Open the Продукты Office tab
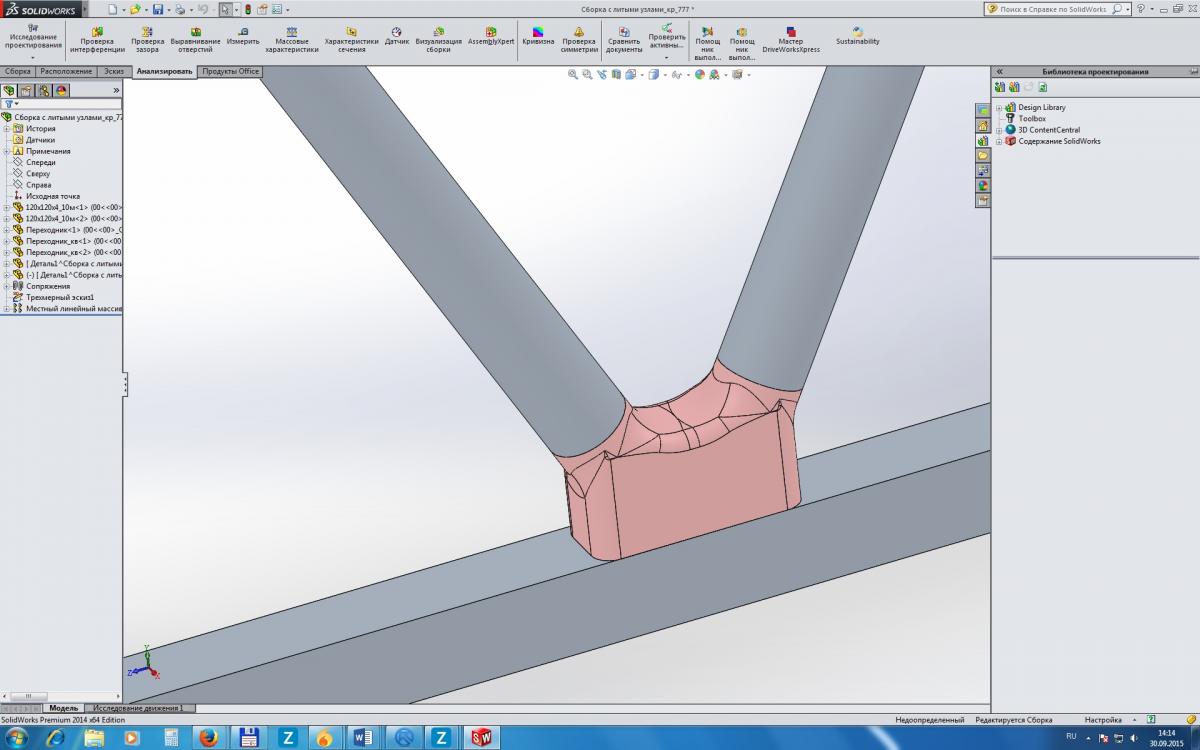Image resolution: width=1200 pixels, height=750 pixels. coord(230,72)
